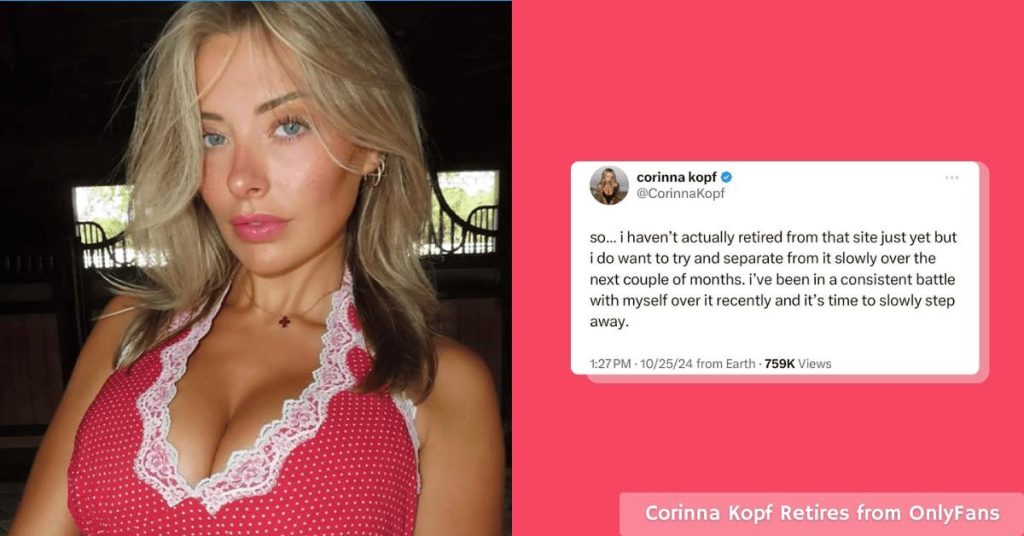Click the 1:27 PM timestamp
The image size is (1024, 536).
point(610,364)
